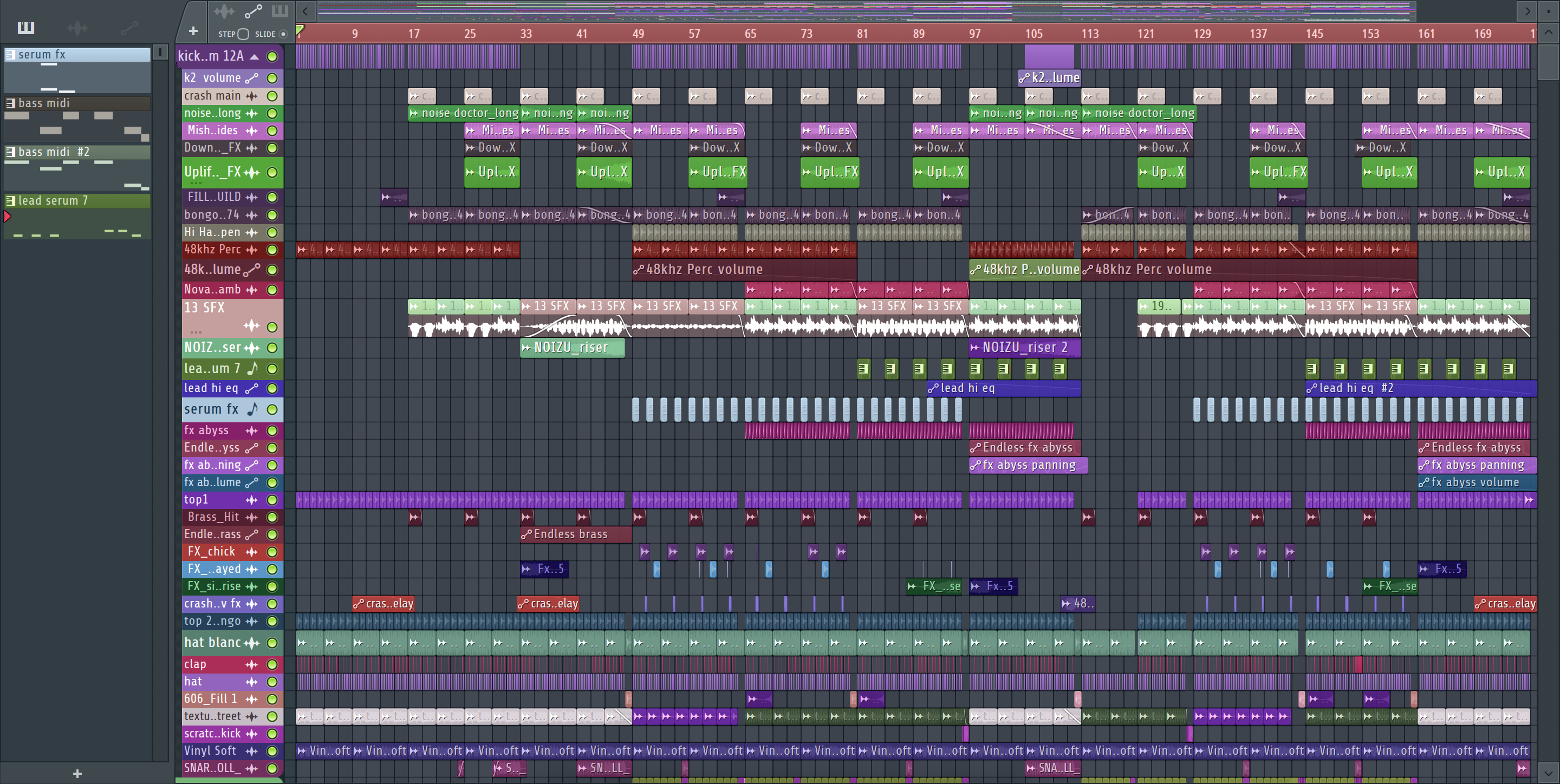Mute the top1 track
This screenshot has width=1560, height=784.
pyautogui.click(x=272, y=500)
